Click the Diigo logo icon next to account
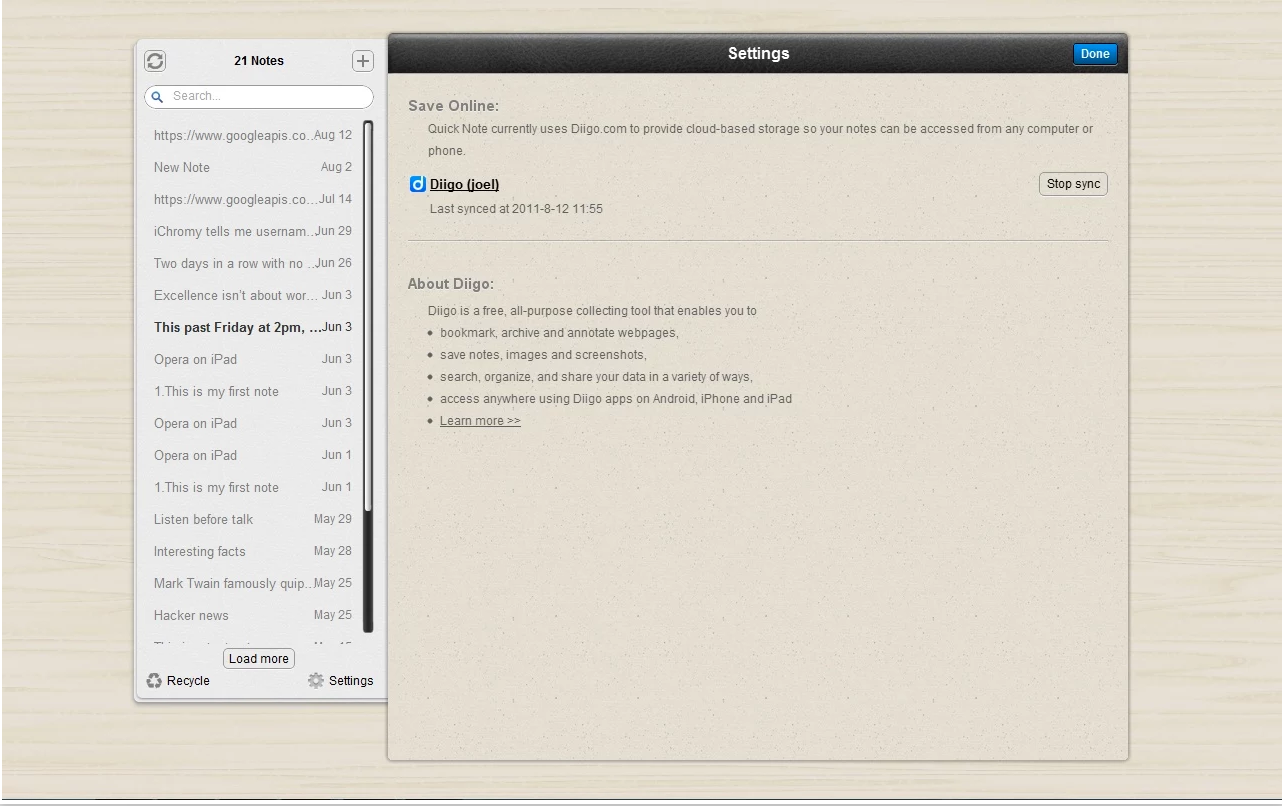The image size is (1282, 806). 418,184
